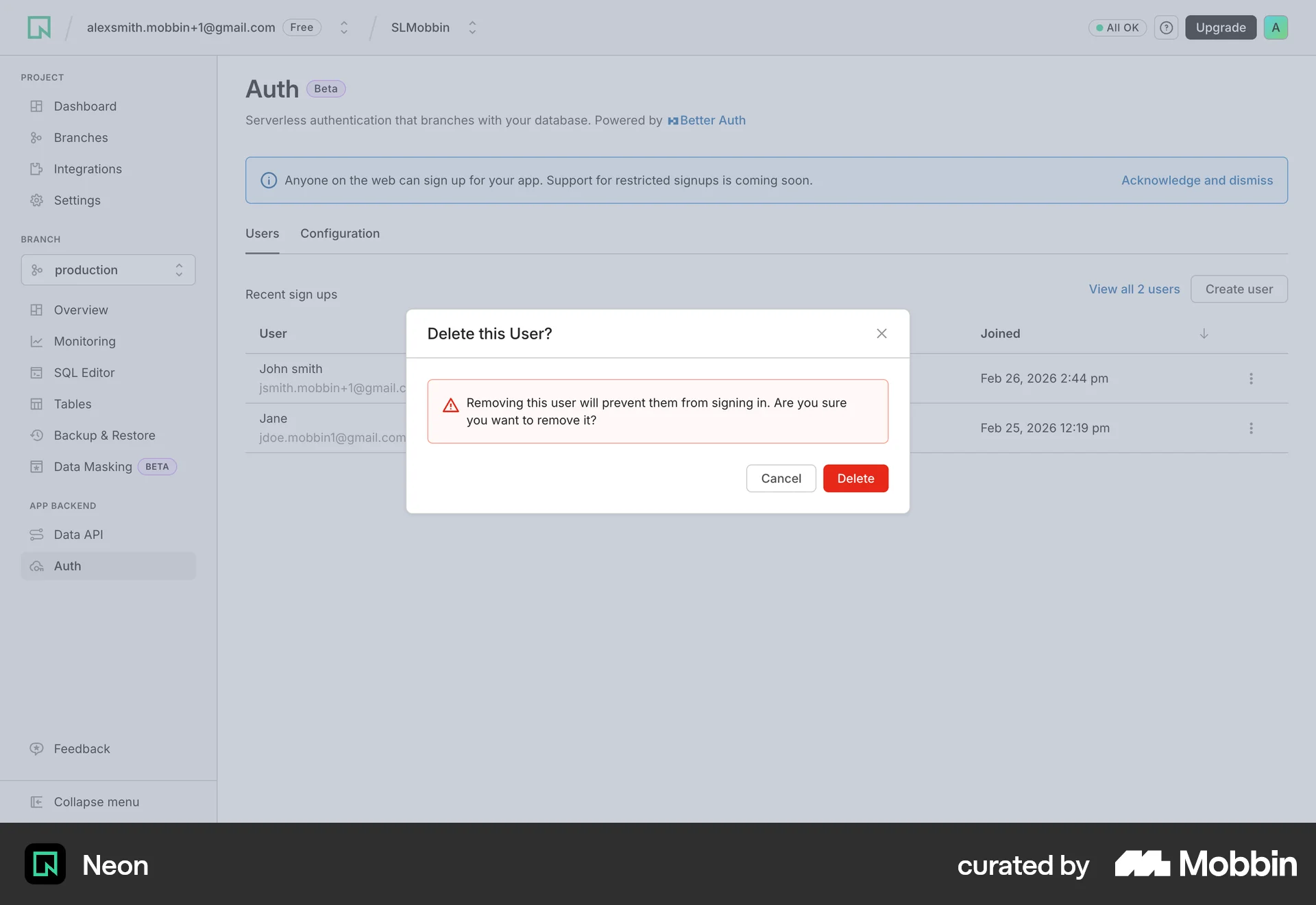This screenshot has width=1316, height=905.
Task: Open Settings in the sidebar
Action: [x=108, y=200]
